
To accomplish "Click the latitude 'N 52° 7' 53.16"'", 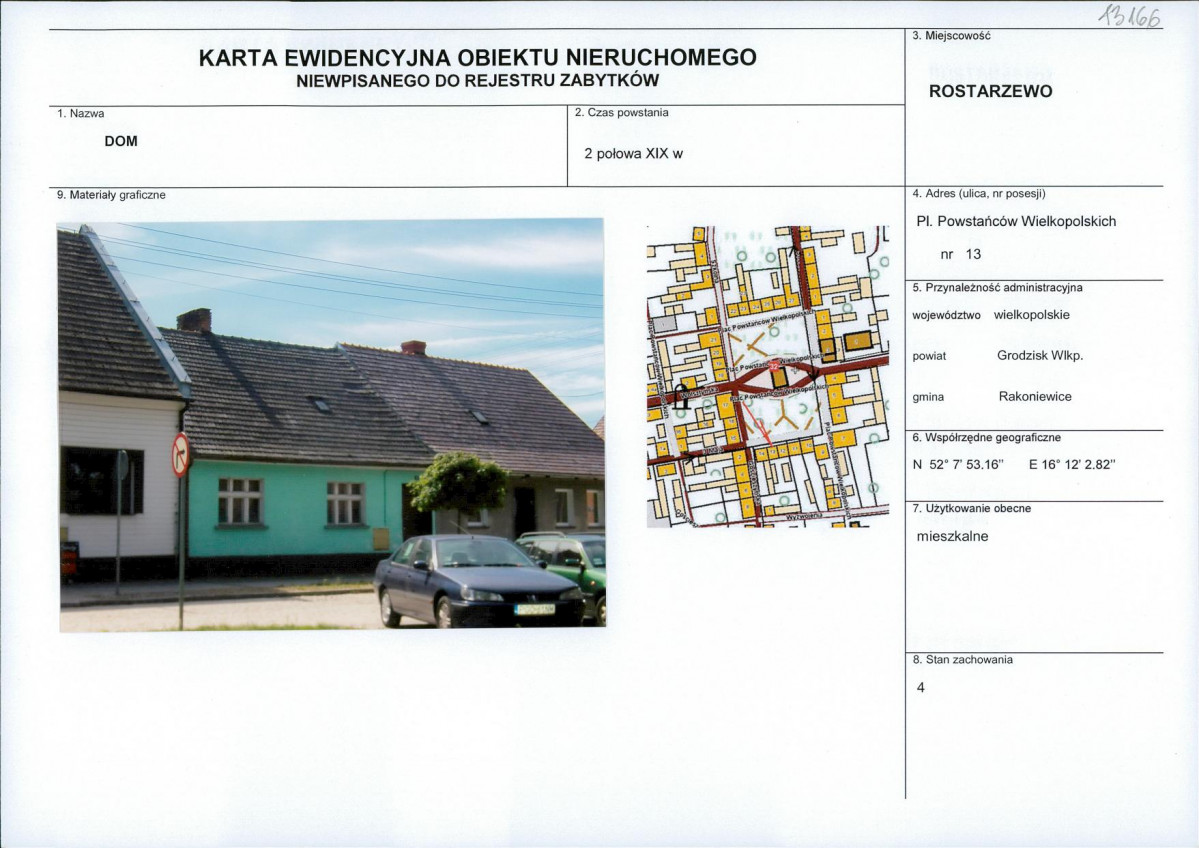I will pos(958,464).
